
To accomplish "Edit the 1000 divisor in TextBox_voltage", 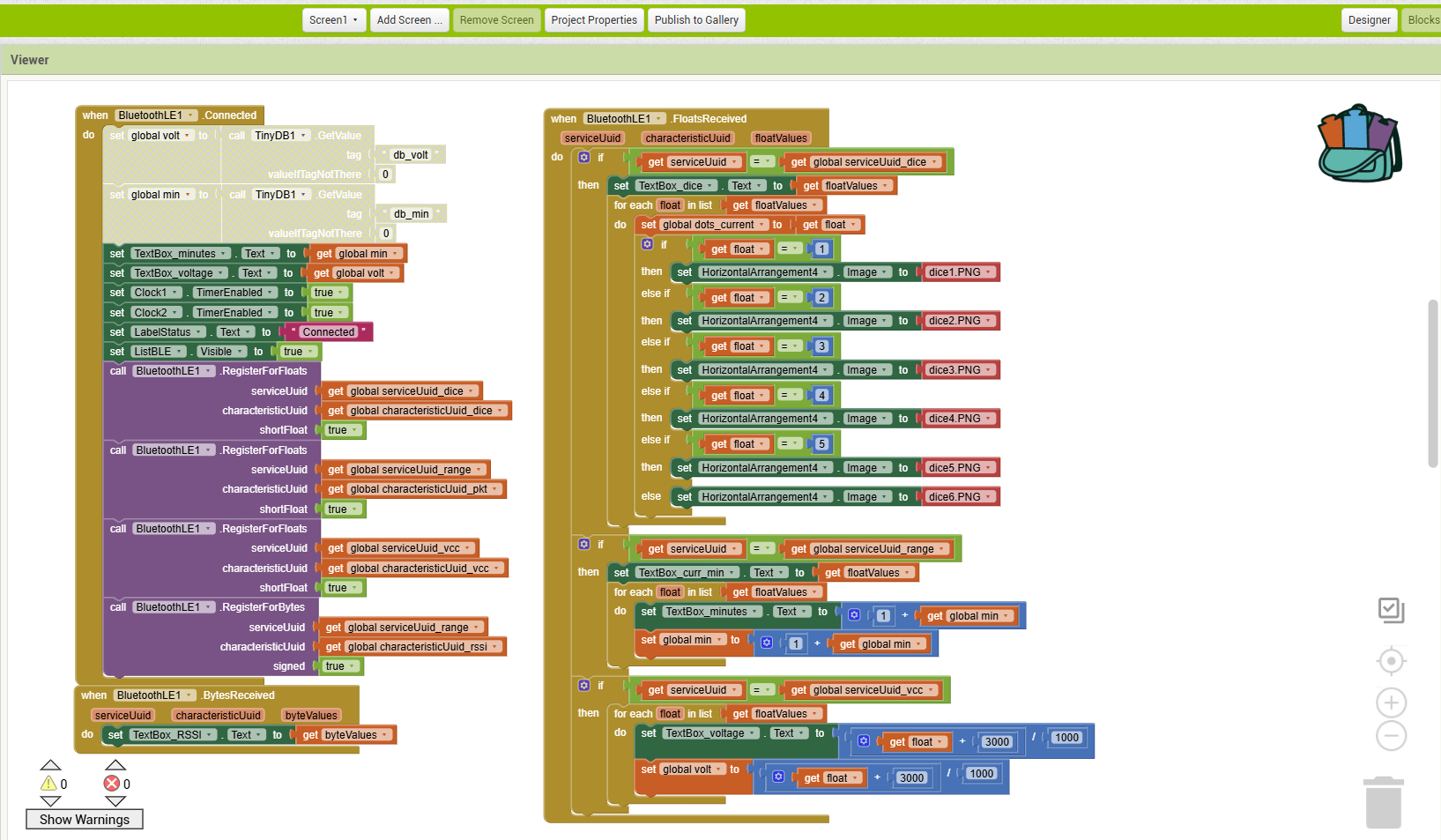I will click(1066, 738).
